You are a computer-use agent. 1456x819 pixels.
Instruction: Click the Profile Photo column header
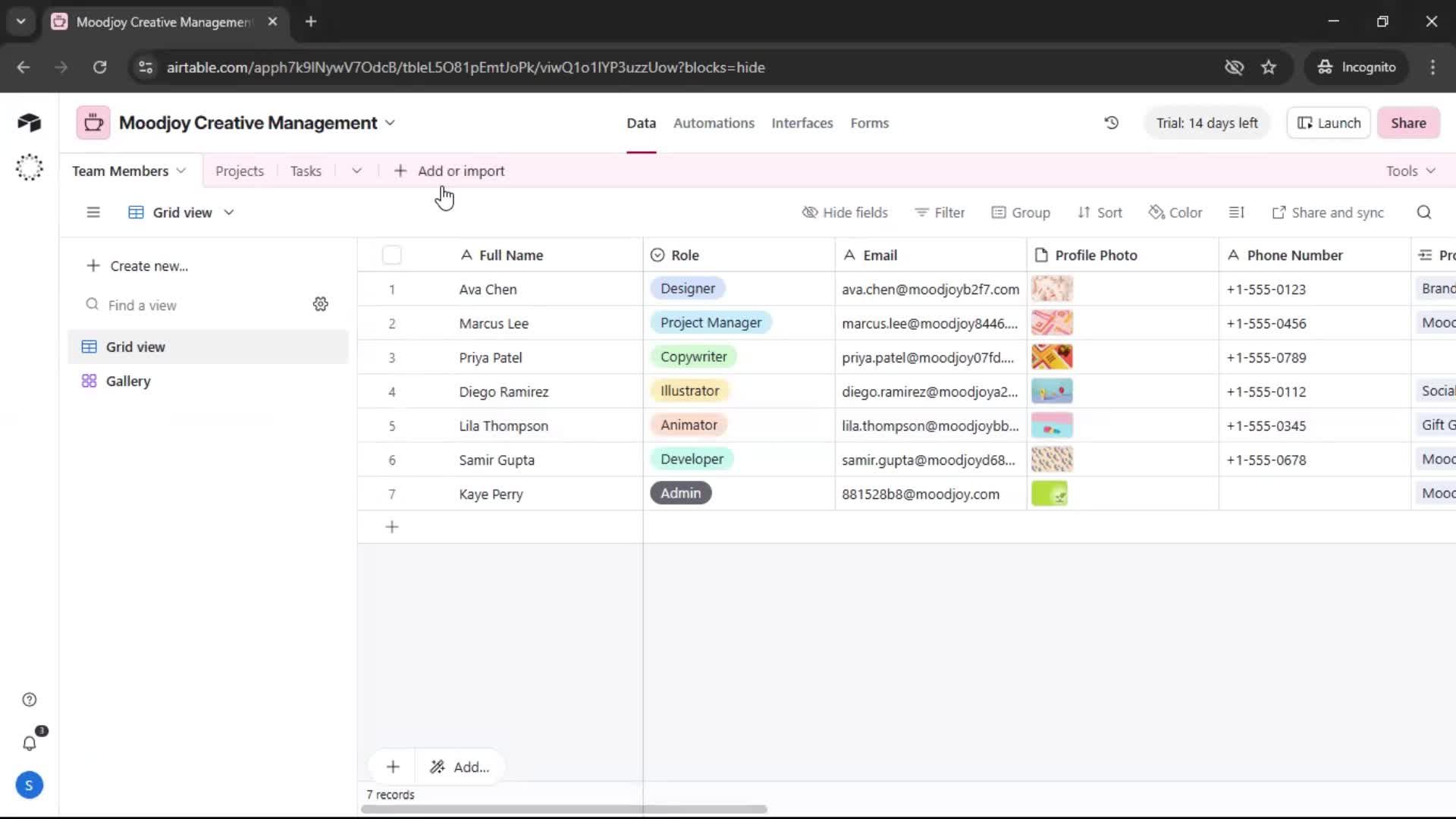pos(1122,256)
